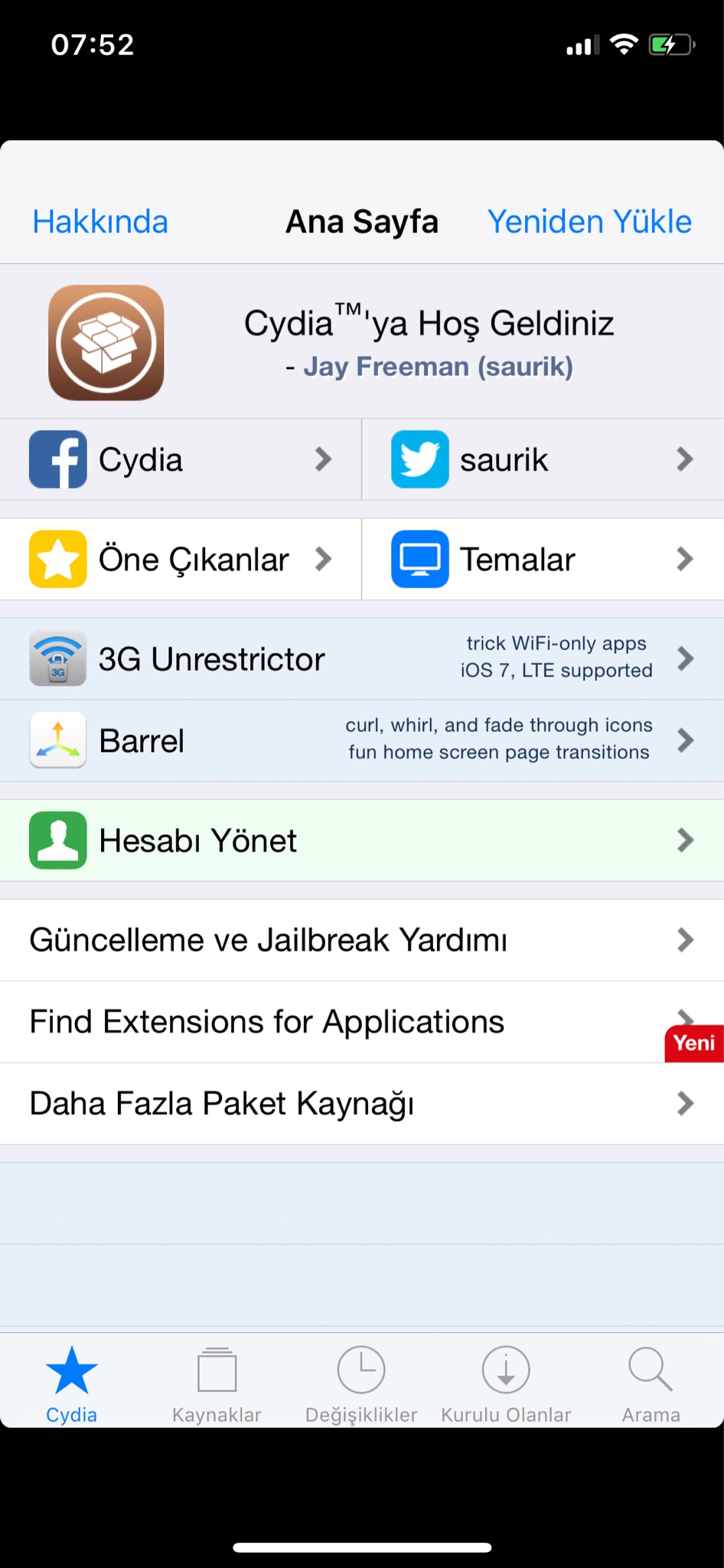Screen dimensions: 724x1568
Task: Follow the Jay Freeman (saurik) link
Action: (x=438, y=367)
